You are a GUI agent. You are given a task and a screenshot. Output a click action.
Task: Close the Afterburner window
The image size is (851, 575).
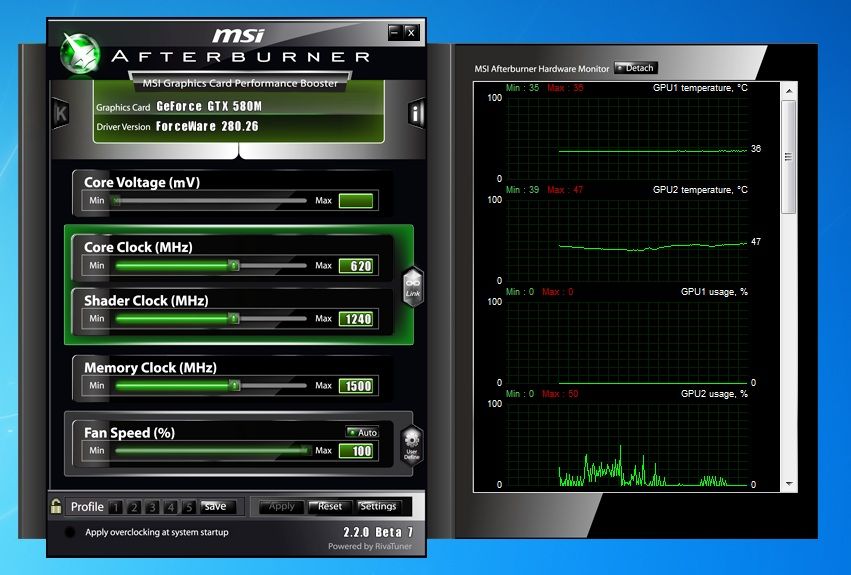[411, 33]
